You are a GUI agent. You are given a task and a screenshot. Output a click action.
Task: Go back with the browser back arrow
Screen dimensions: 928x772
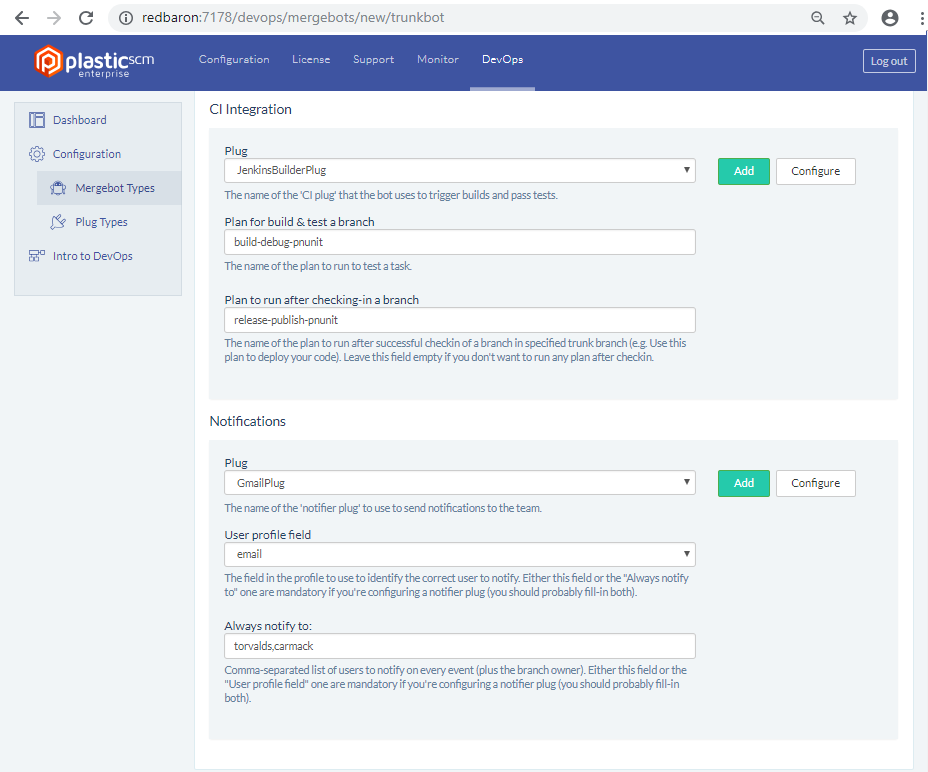(22, 18)
